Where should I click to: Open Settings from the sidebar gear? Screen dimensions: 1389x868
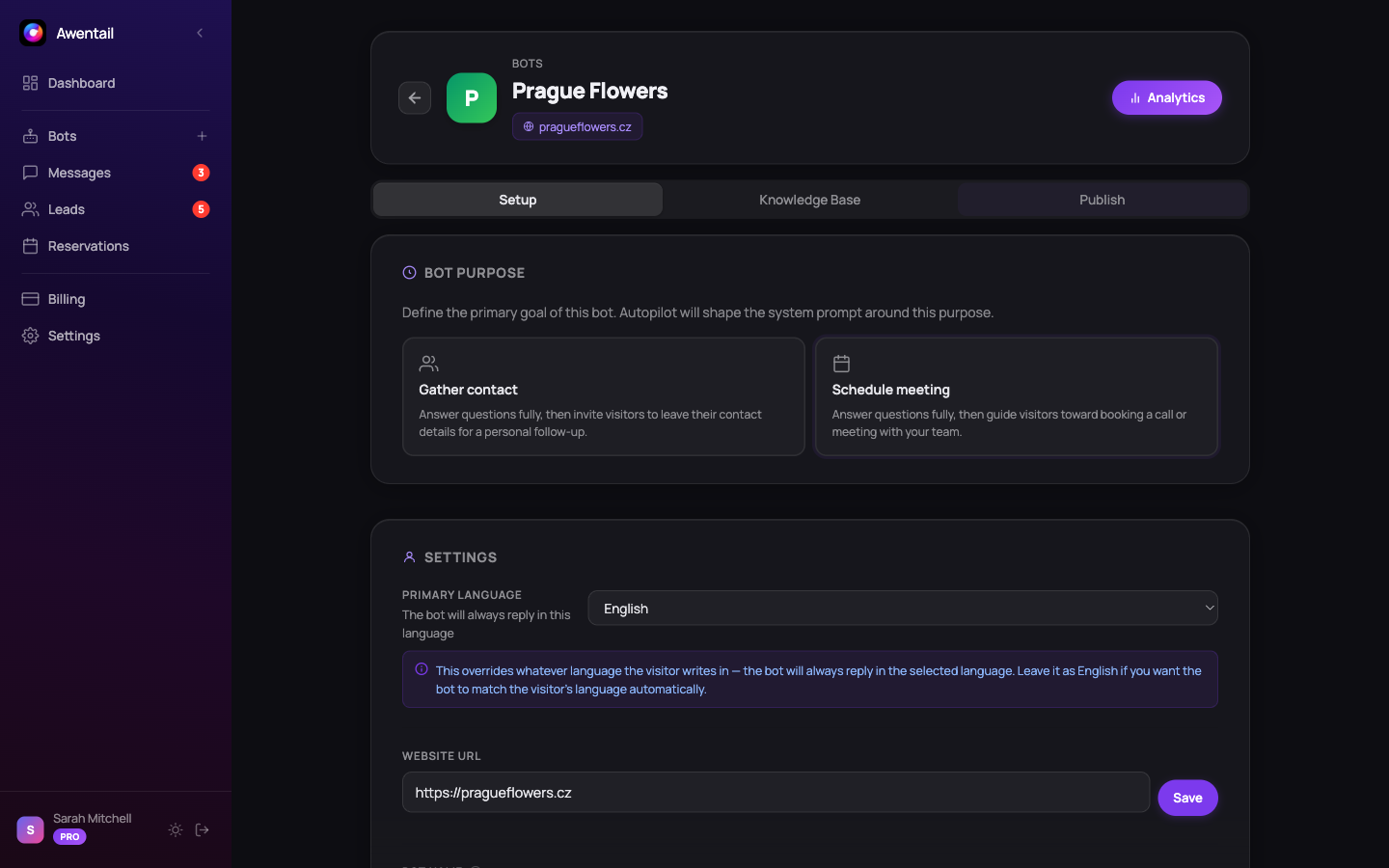pos(73,336)
